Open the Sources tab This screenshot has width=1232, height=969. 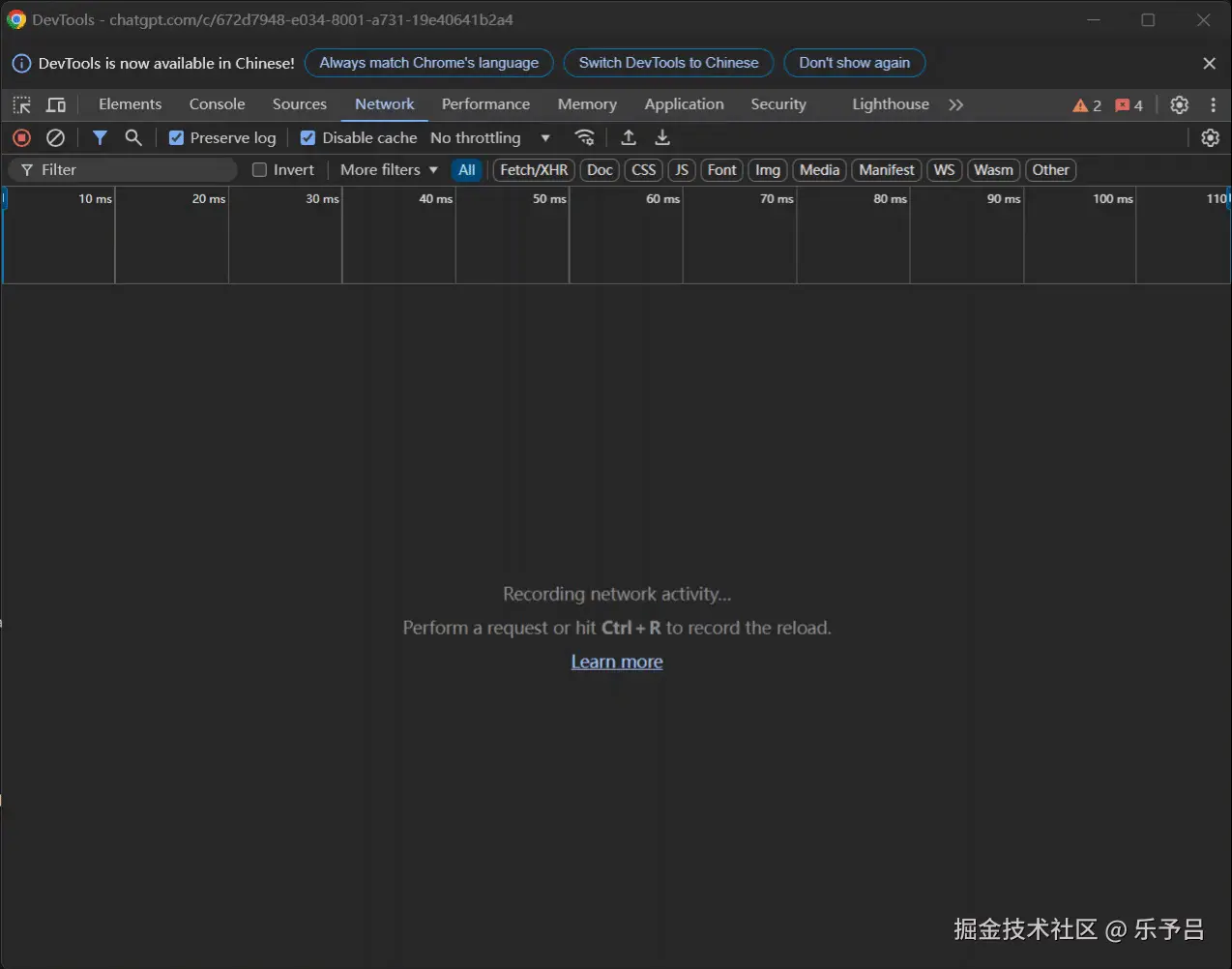coord(299,104)
